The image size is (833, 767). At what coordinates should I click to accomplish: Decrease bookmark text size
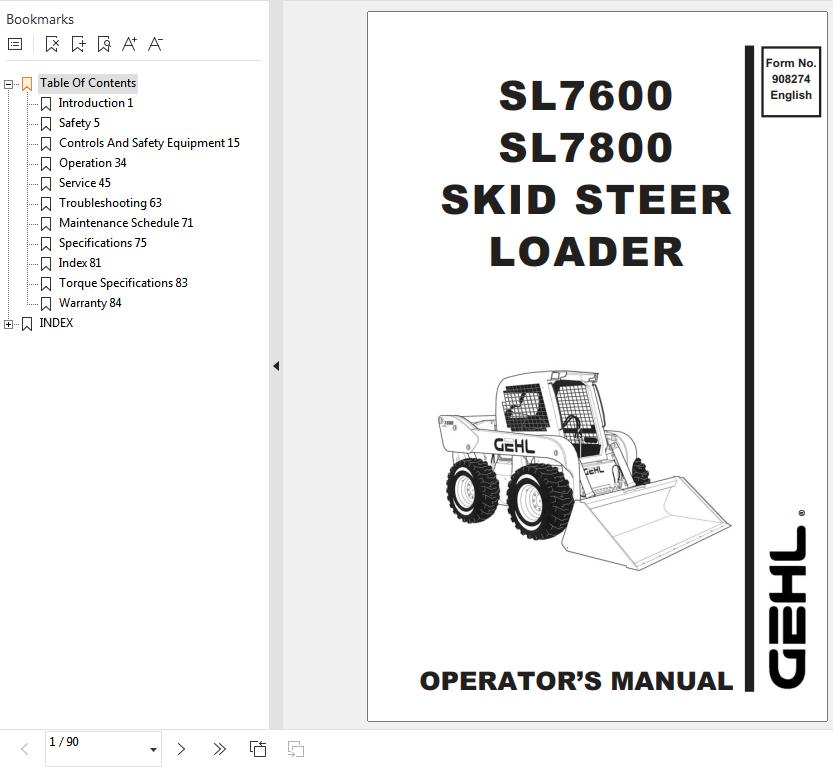click(x=155, y=44)
